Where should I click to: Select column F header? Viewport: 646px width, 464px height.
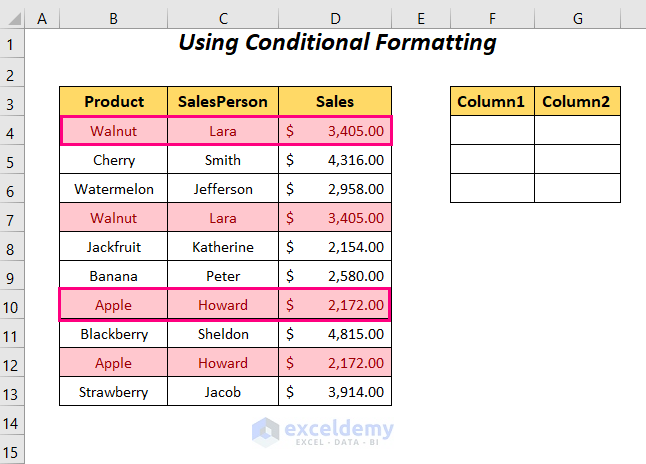click(x=492, y=18)
